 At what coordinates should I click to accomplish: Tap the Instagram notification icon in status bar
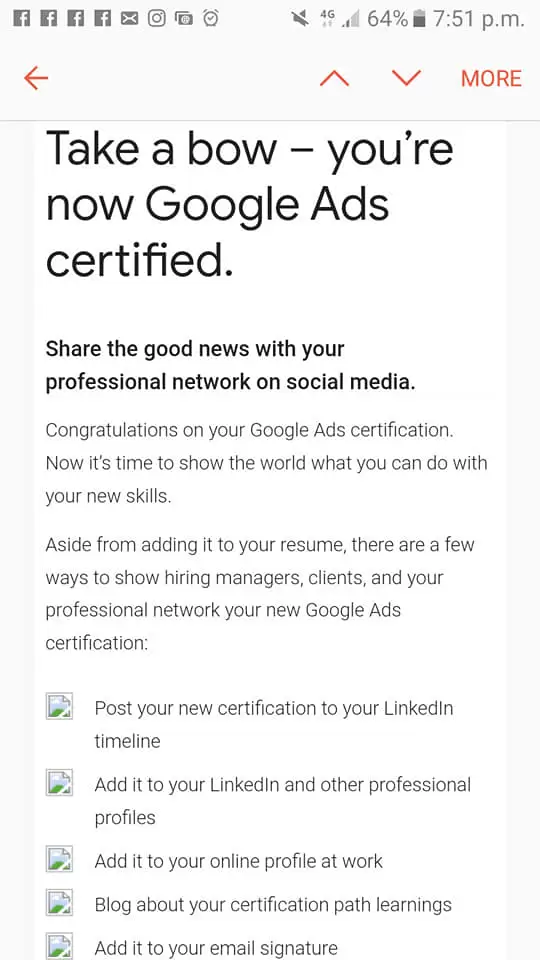point(157,19)
